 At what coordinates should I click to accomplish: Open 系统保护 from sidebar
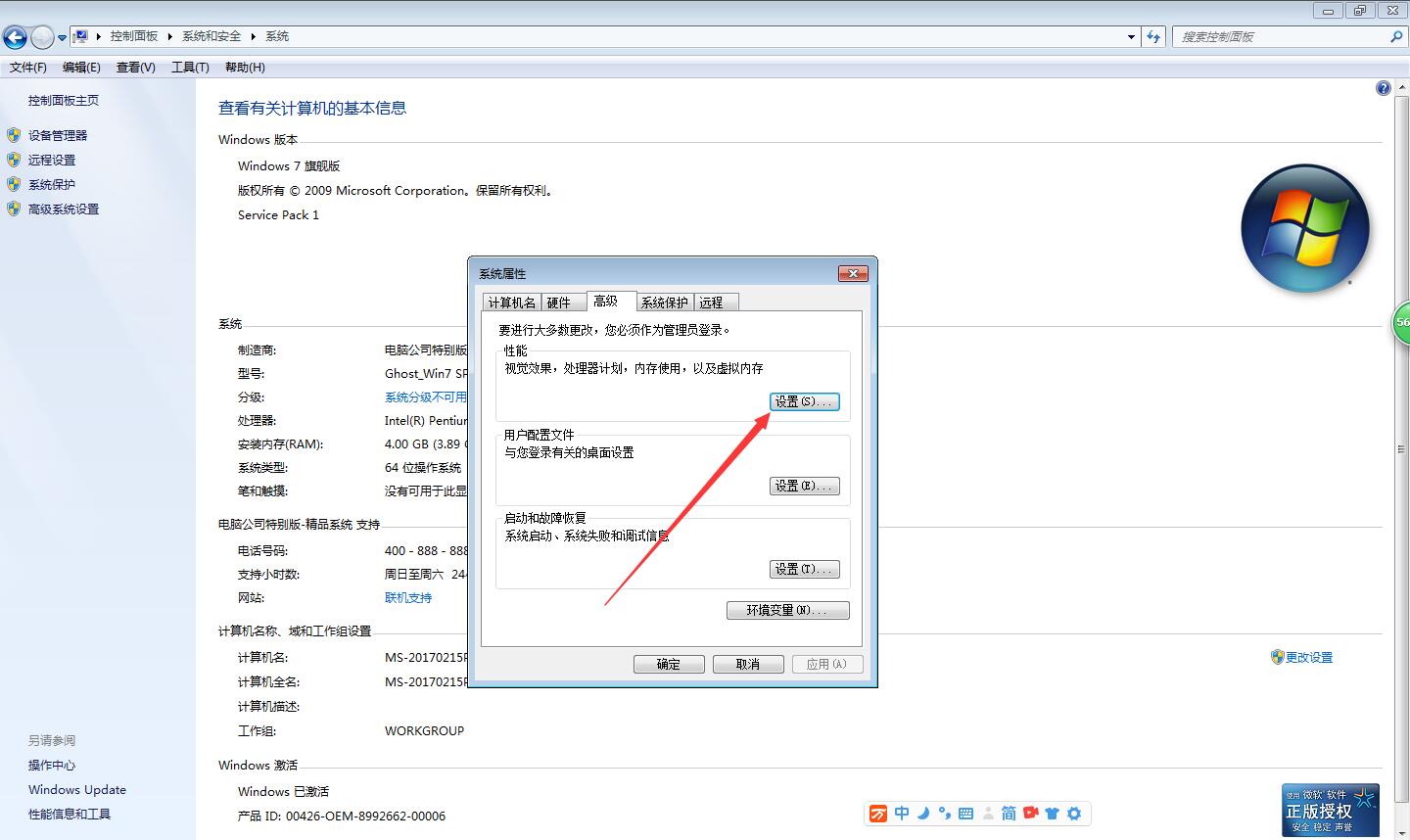(52, 185)
